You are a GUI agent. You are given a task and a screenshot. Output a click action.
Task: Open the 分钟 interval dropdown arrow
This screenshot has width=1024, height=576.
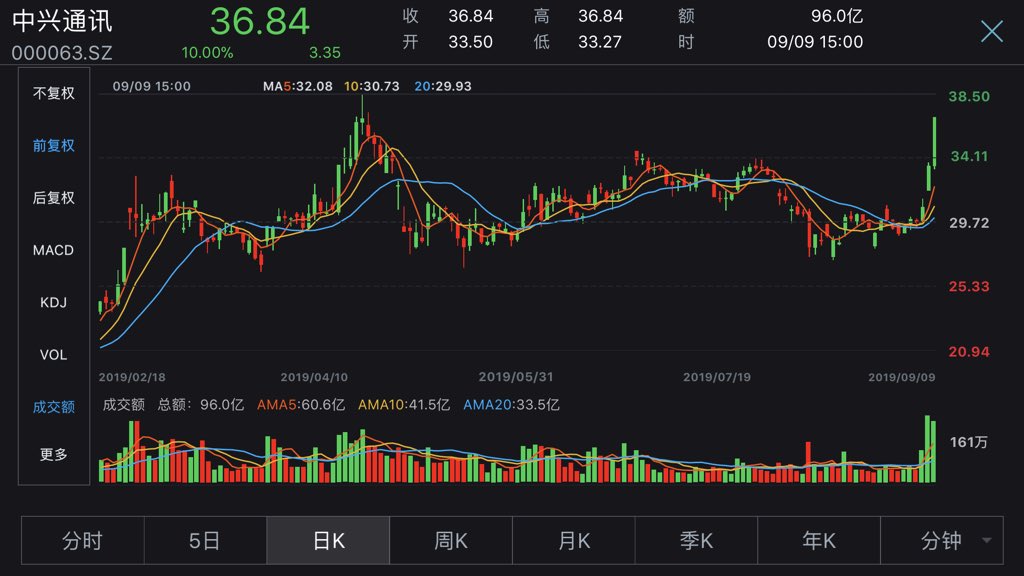(x=987, y=540)
